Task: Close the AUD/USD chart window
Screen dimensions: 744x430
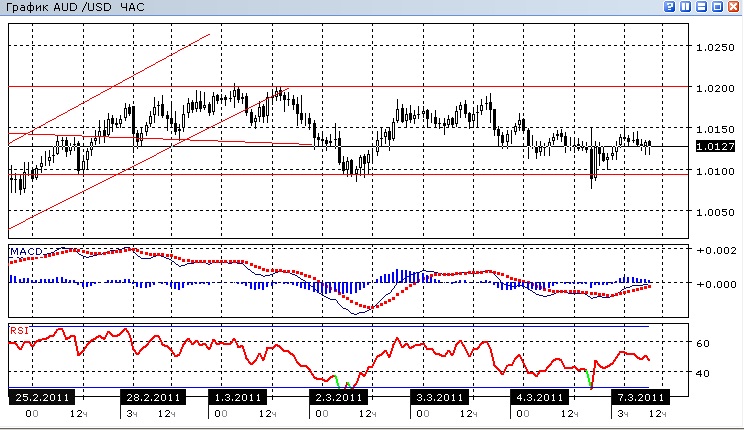Action: pyautogui.click(x=734, y=7)
